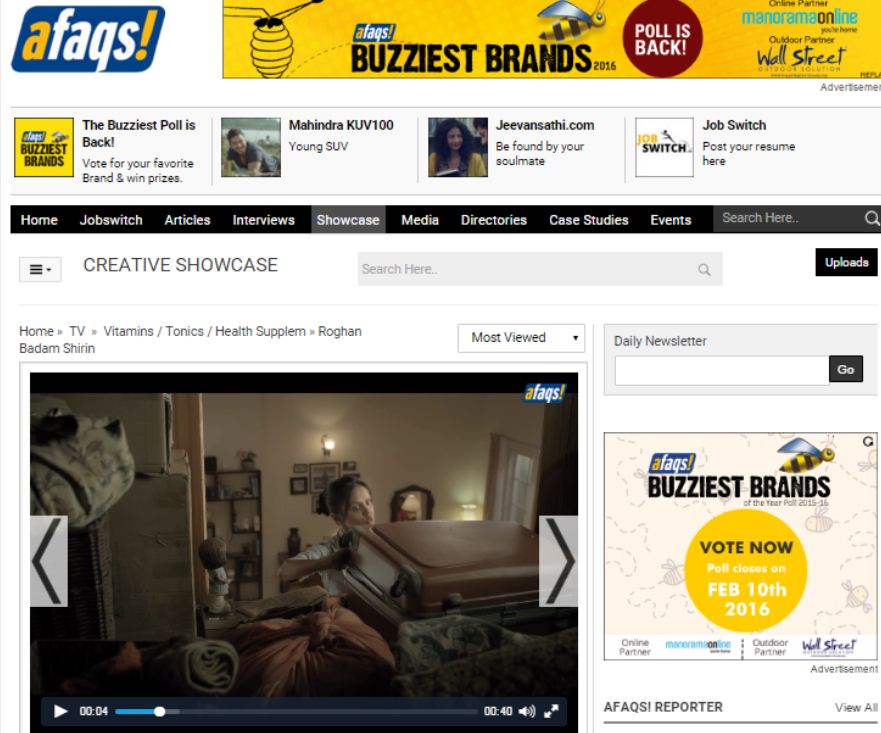
Task: Click Vitamins / Tonics / Health Supplem breadcrumb
Action: point(205,331)
